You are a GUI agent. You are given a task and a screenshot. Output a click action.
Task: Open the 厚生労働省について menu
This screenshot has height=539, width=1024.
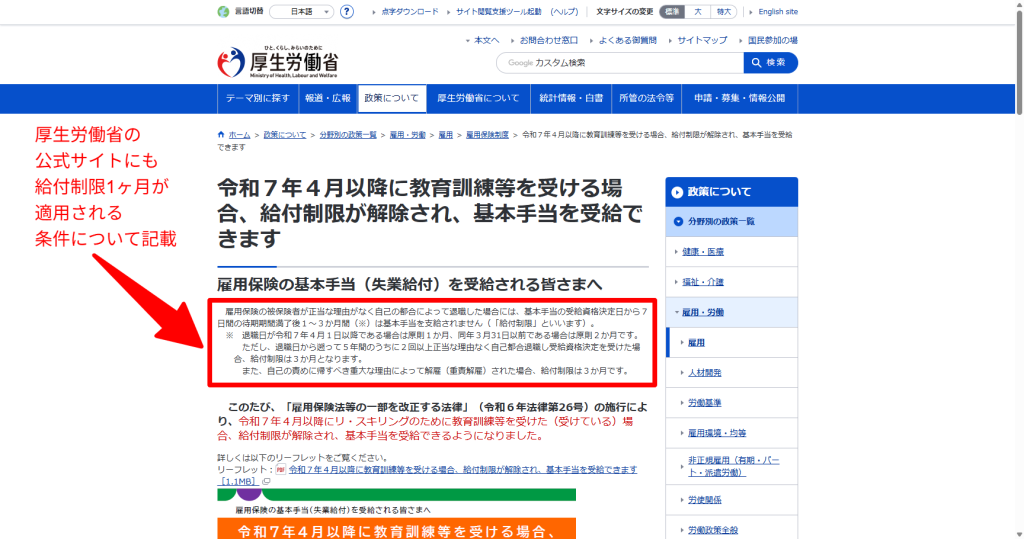pyautogui.click(x=478, y=98)
